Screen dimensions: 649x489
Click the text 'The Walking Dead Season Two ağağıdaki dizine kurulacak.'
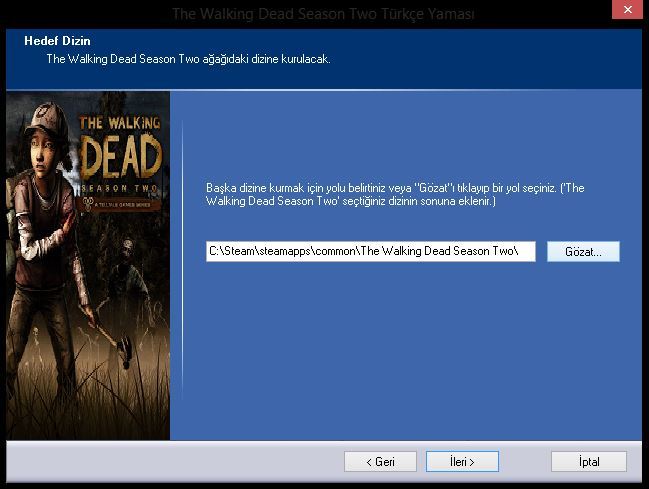(x=188, y=59)
